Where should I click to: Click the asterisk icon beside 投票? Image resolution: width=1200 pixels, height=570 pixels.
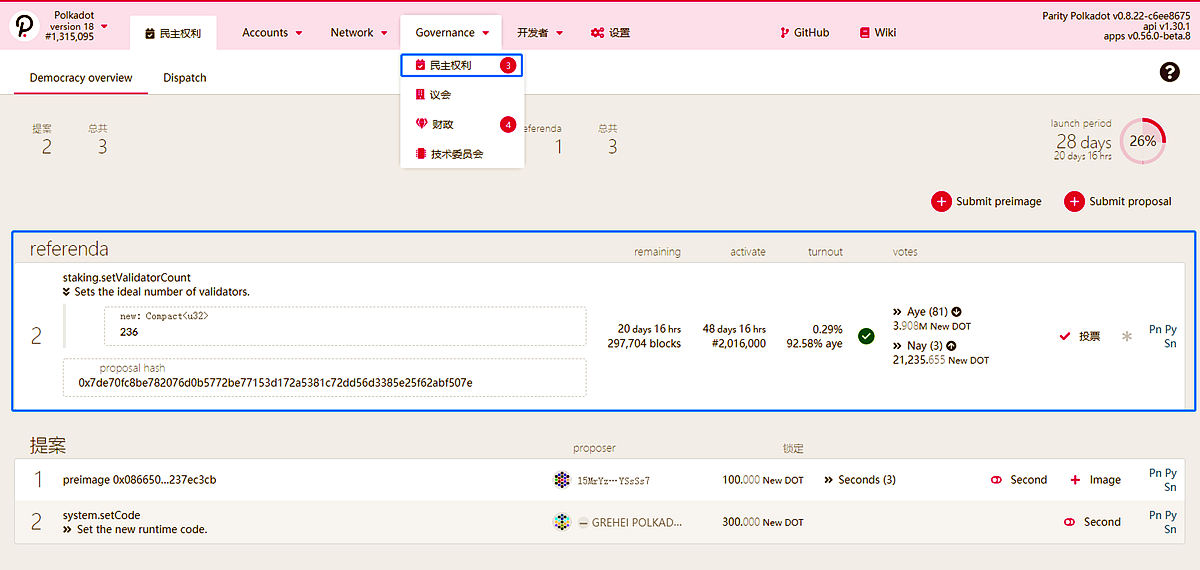(x=1127, y=336)
